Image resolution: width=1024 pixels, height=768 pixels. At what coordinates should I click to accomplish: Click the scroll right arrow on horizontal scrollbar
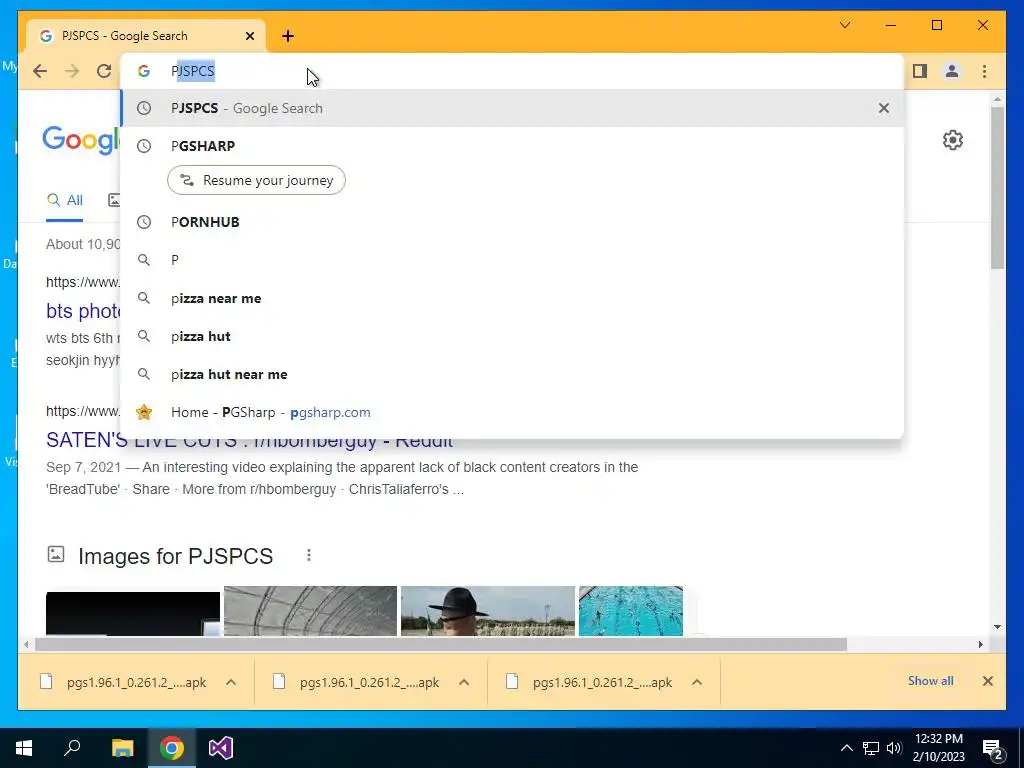[980, 645]
